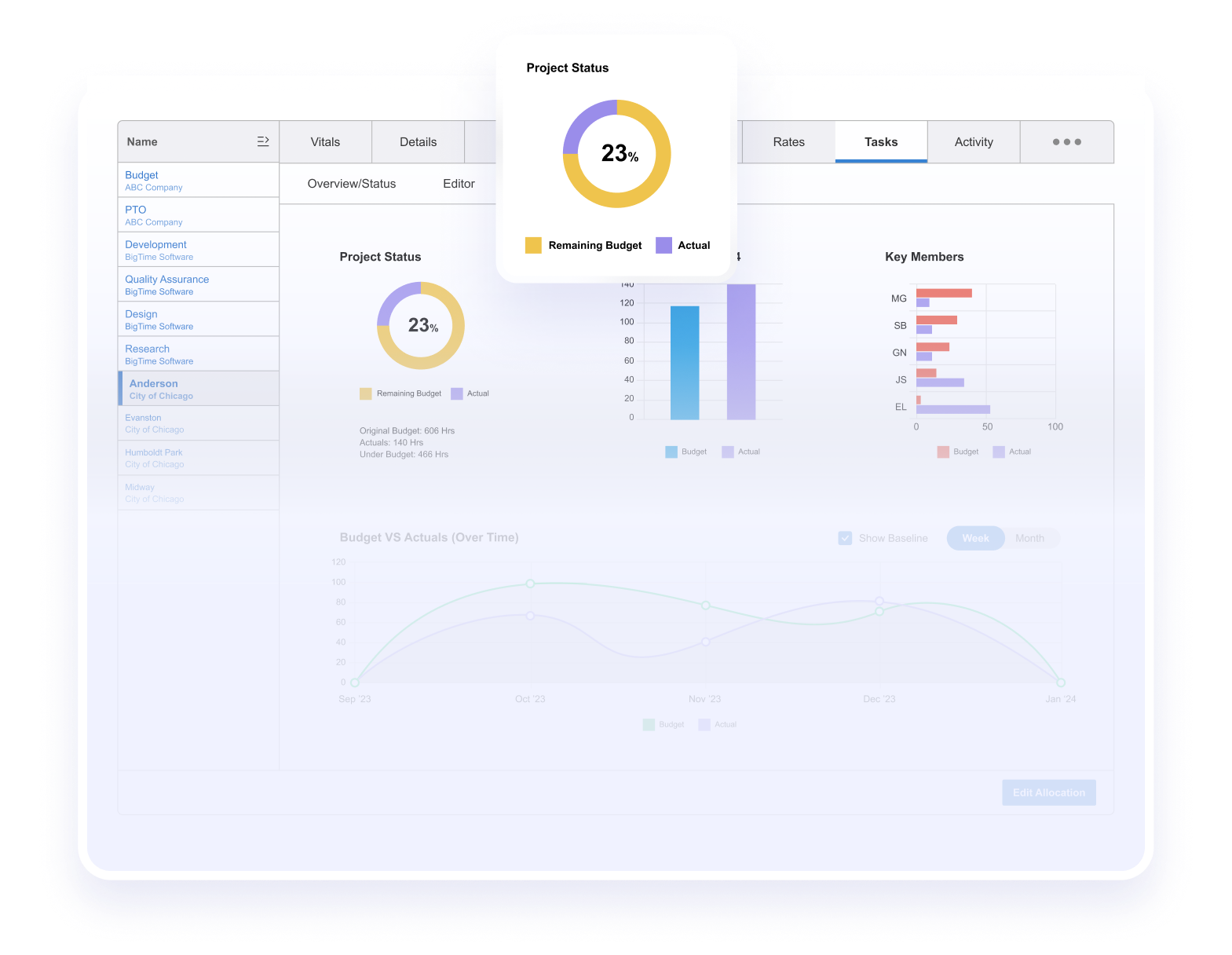Open the three-dots more tabs menu
Image resolution: width=1232 pixels, height=955 pixels.
tap(1066, 142)
